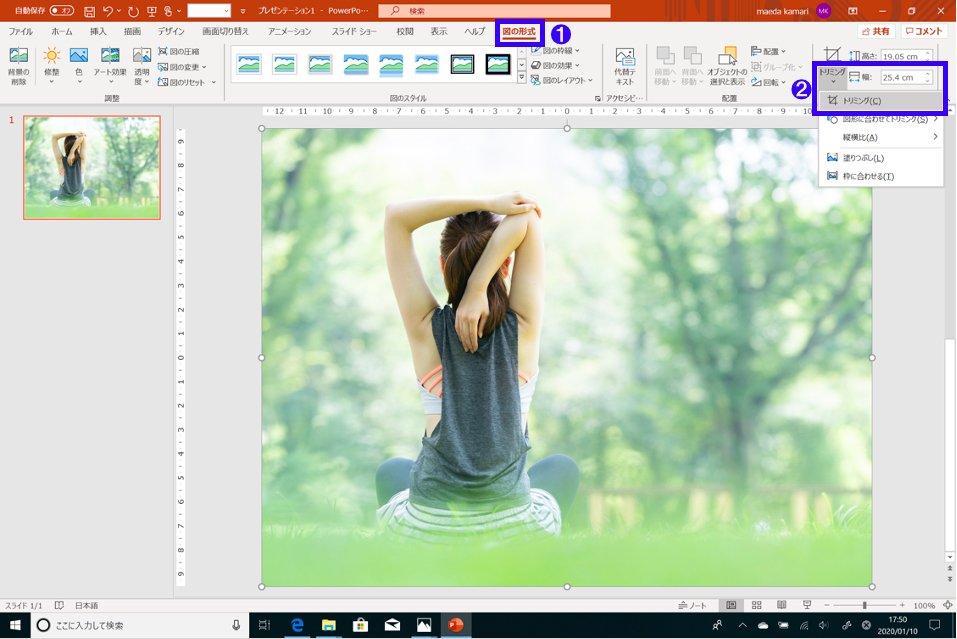Image resolution: width=957 pixels, height=639 pixels.
Task: Open 図の枠線 (Picture Border) dropdown
Action: tap(555, 51)
